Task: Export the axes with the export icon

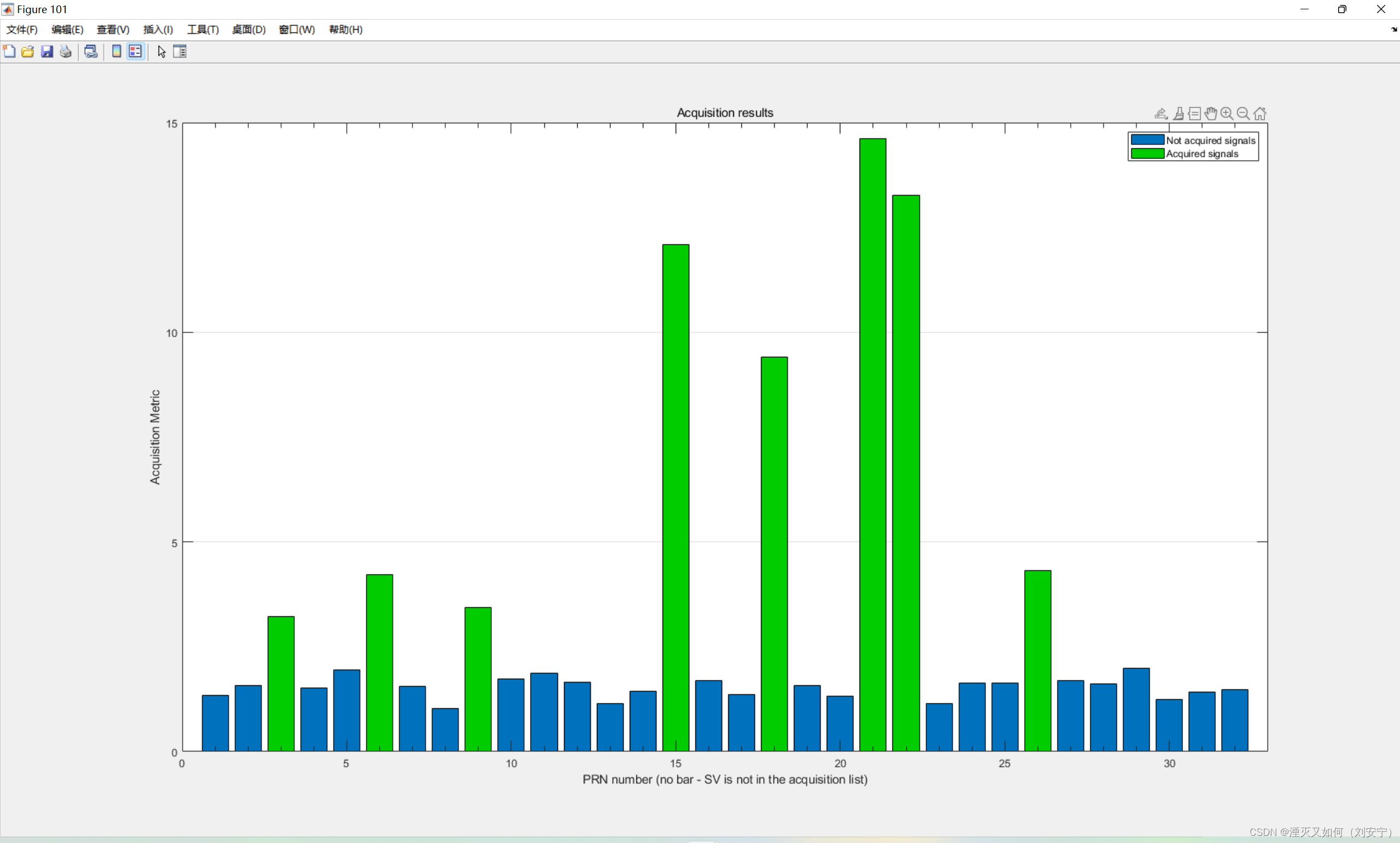Action: 1161,114
